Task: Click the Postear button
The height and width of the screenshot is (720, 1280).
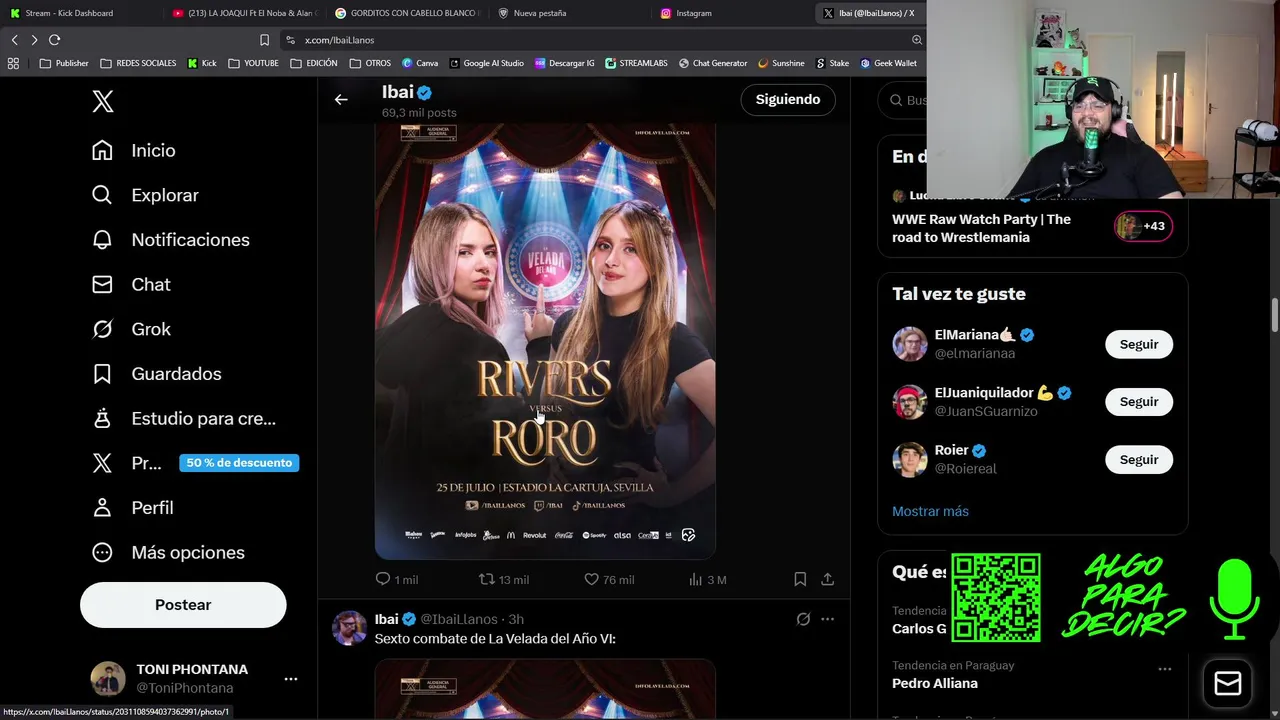Action: (183, 605)
